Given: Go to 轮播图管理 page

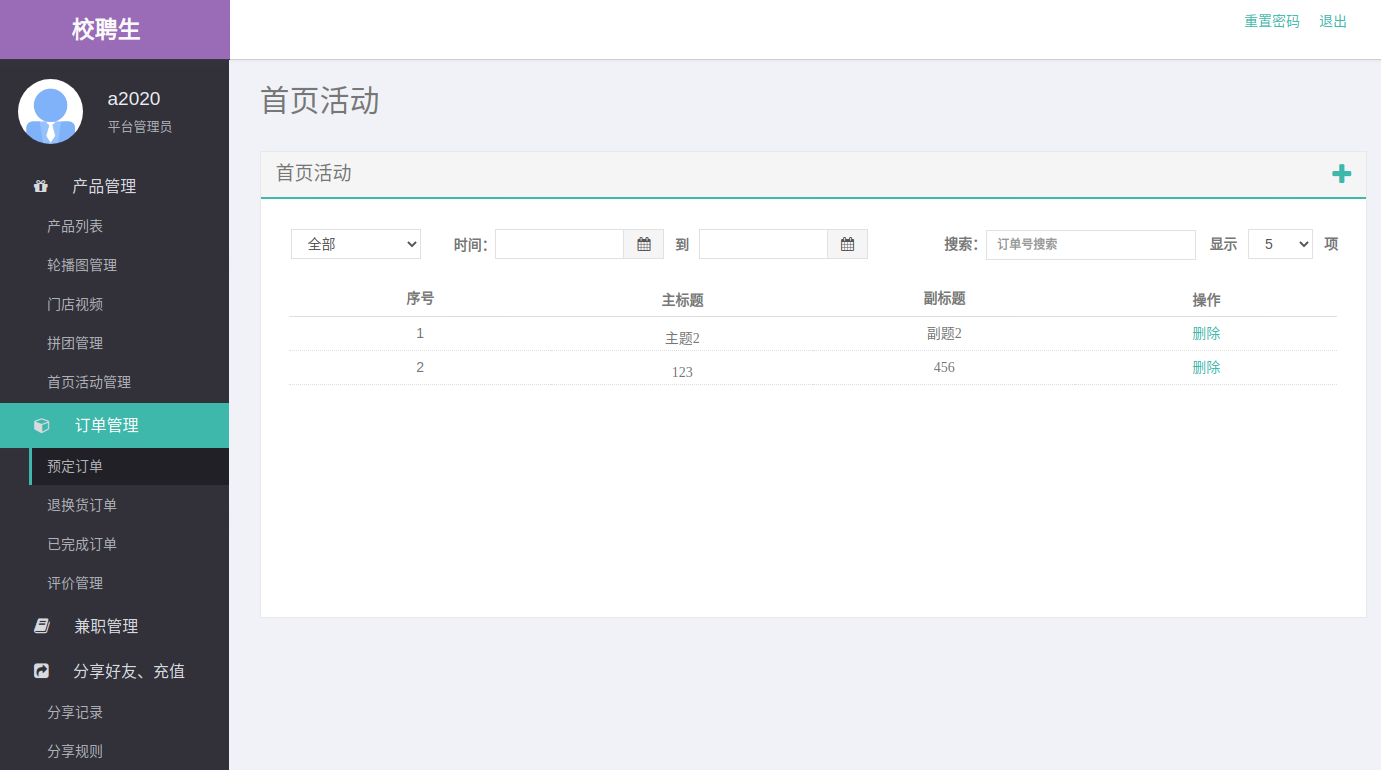Looking at the screenshot, I should pos(82,265).
